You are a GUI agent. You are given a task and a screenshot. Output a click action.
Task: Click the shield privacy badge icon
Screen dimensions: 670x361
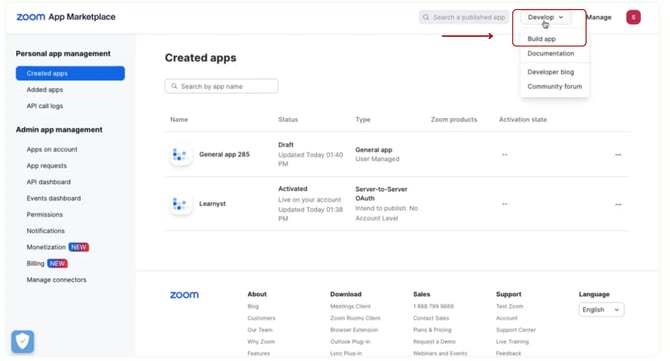(x=23, y=341)
